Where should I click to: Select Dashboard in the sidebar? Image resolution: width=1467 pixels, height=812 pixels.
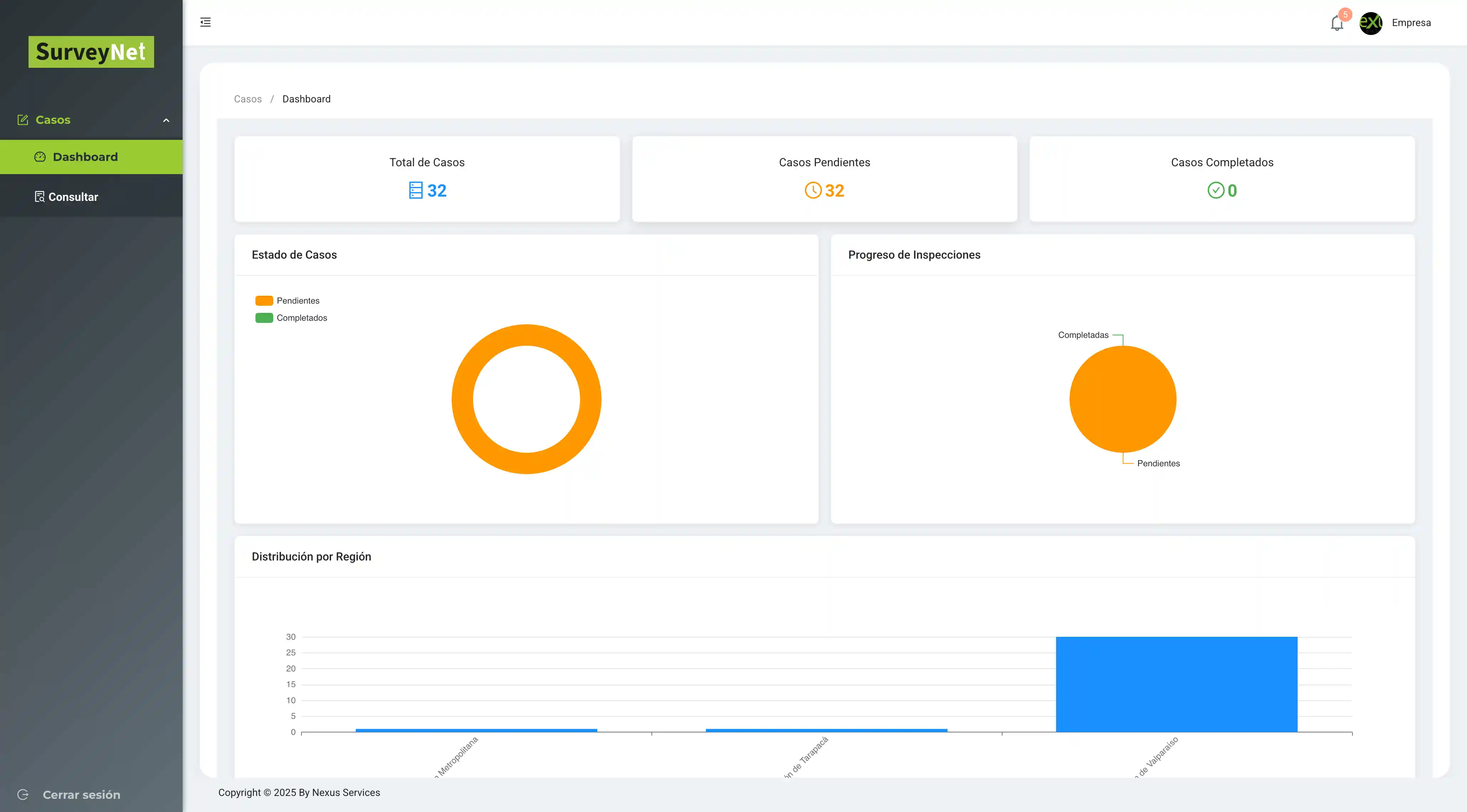(91, 157)
